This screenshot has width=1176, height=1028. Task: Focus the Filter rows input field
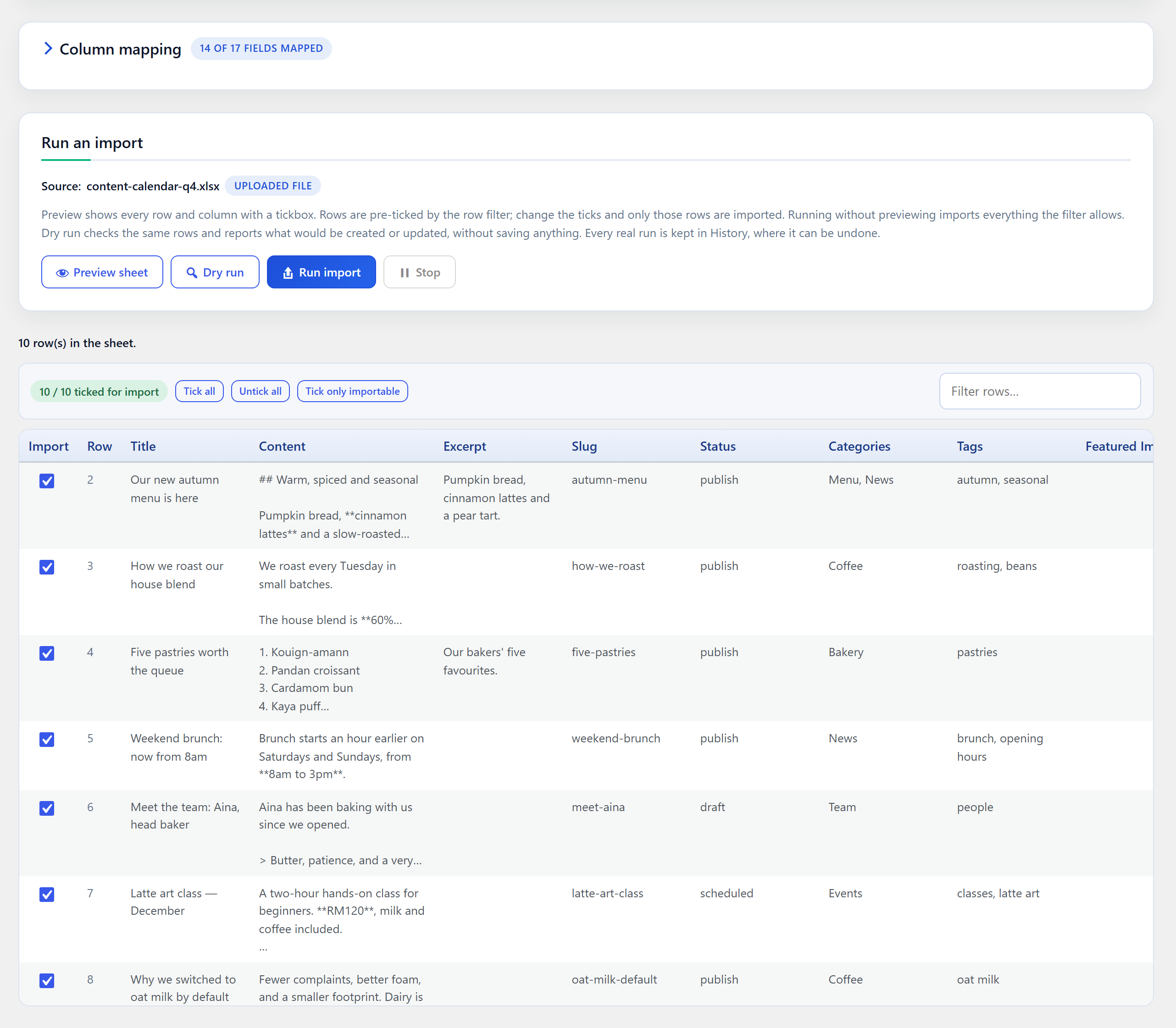1039,391
